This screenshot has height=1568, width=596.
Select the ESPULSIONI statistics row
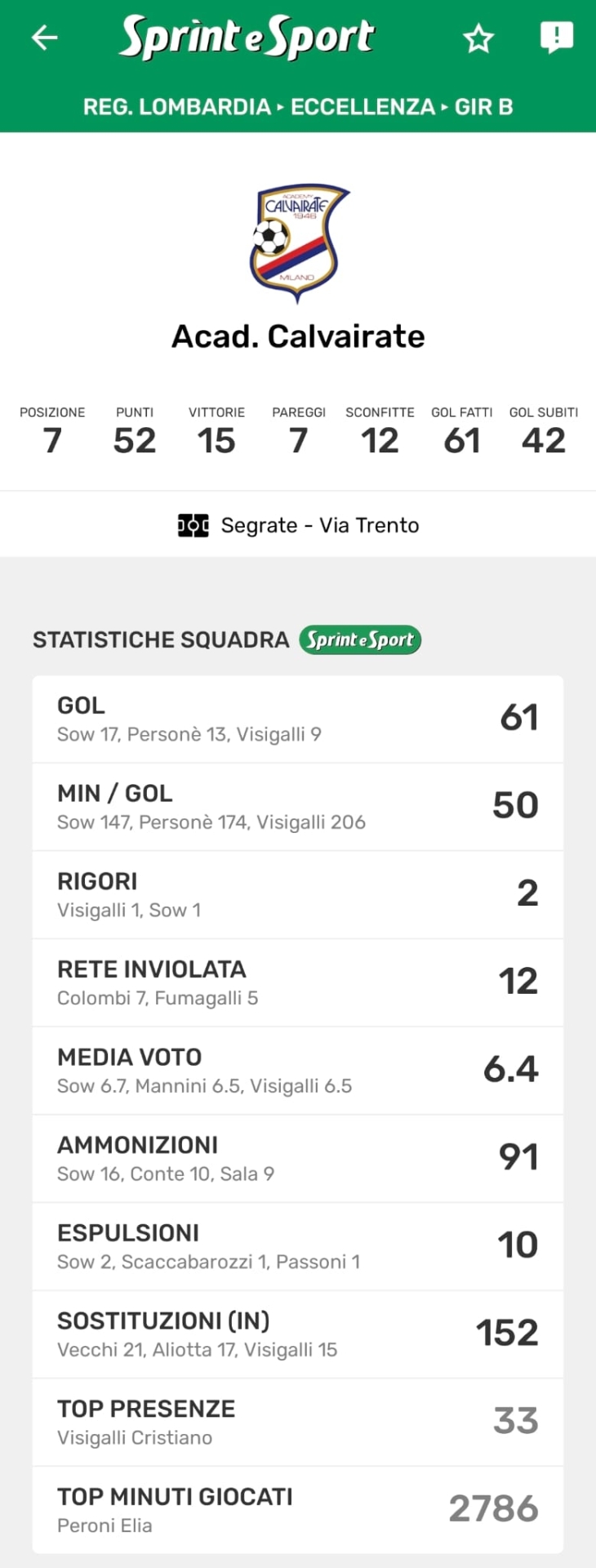pos(298,1246)
